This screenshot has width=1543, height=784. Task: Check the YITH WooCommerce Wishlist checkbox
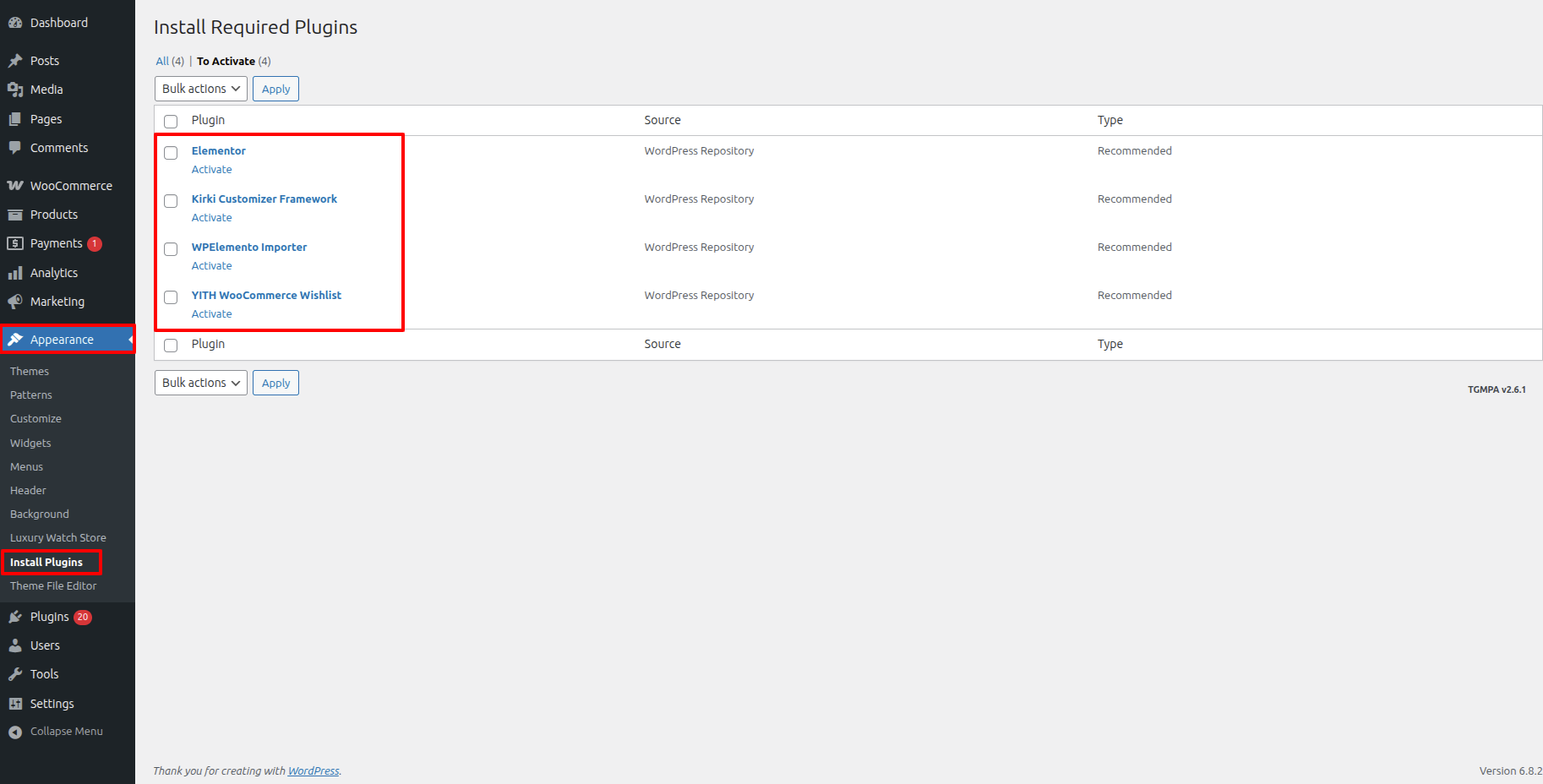[x=171, y=297]
